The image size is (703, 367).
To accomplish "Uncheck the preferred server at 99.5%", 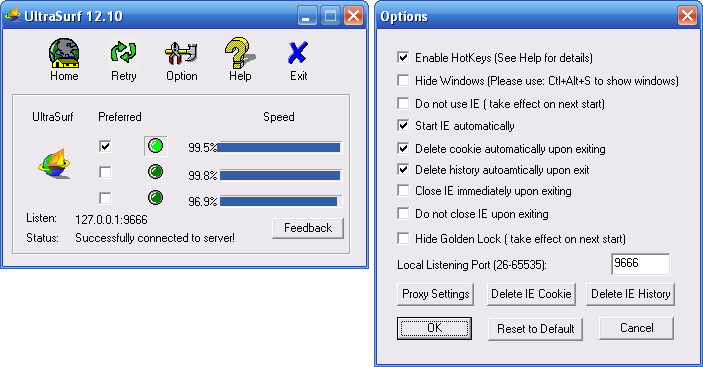I will click(105, 147).
